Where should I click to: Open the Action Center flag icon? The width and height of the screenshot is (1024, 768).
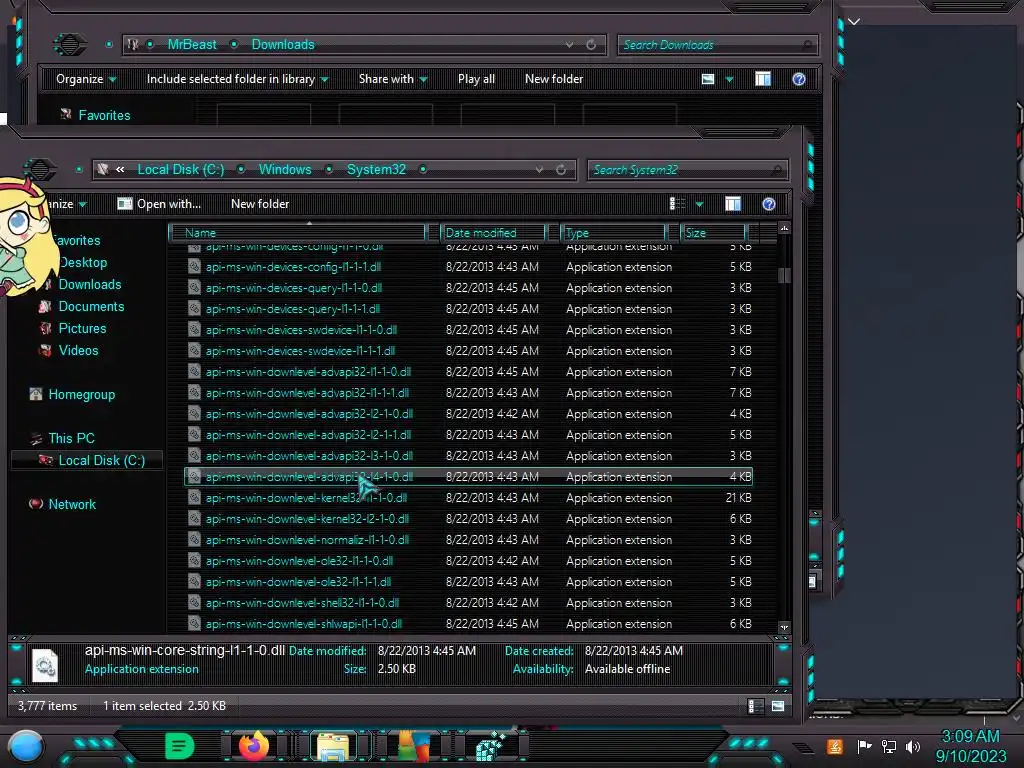pos(864,746)
